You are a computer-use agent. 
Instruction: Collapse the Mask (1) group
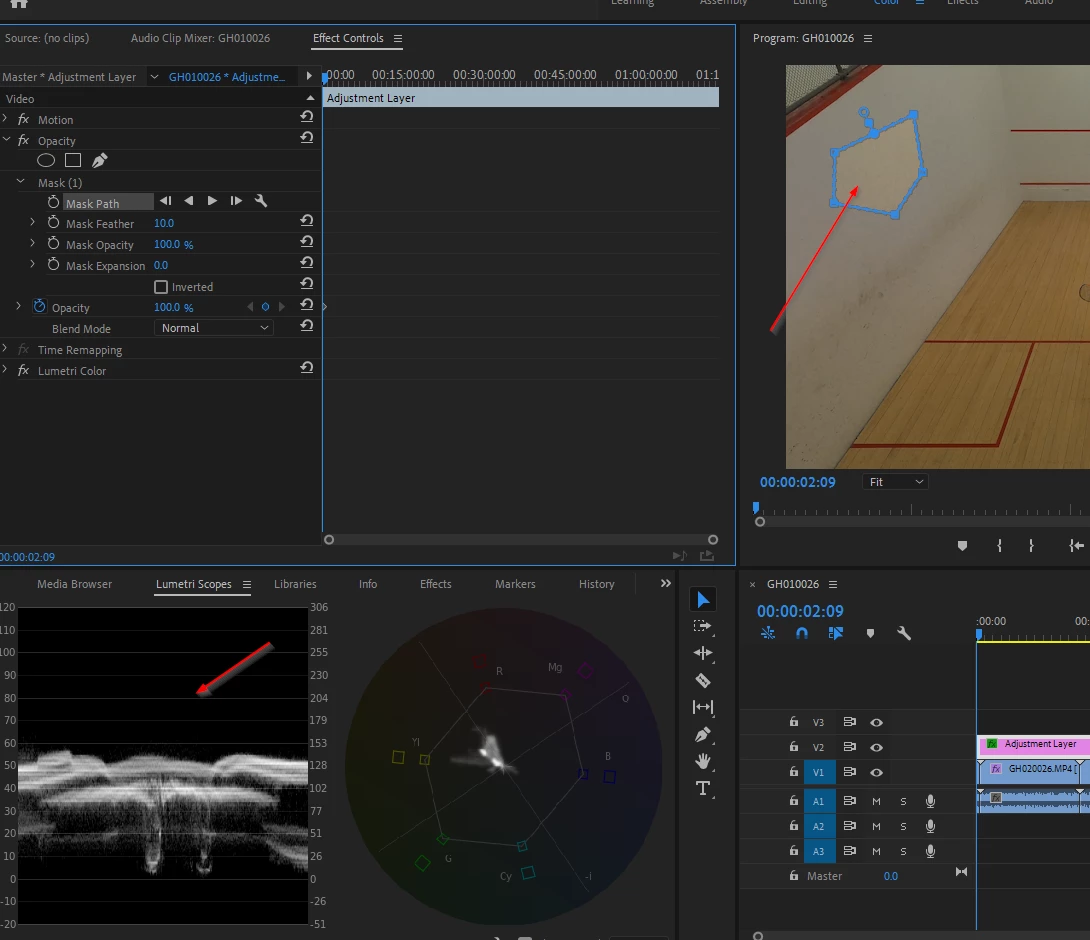20,181
